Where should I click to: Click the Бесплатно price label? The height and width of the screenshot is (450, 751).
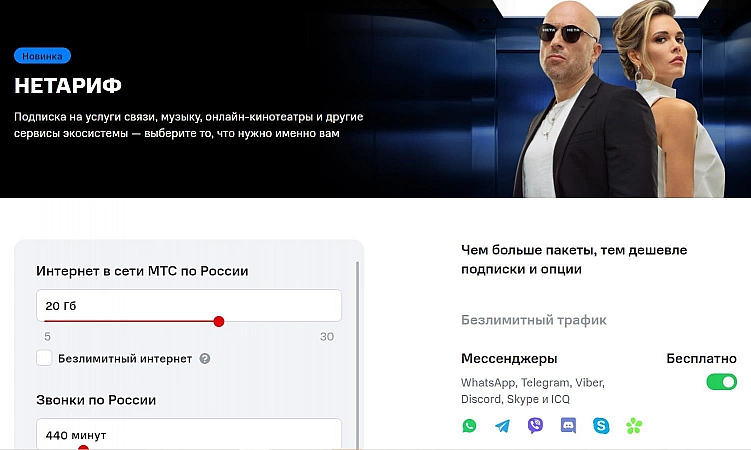701,359
